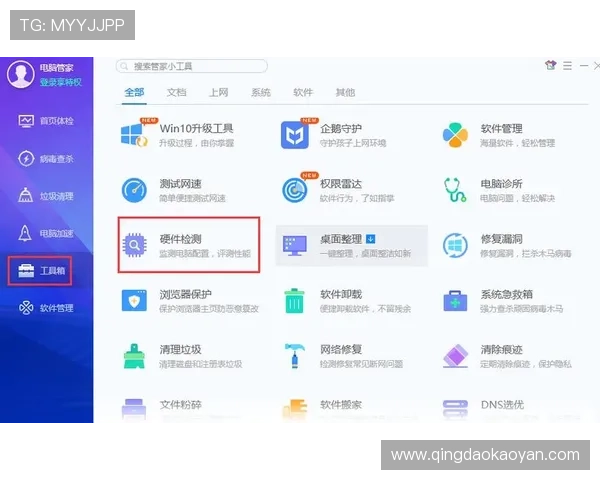Select 工具箱 in sidebar

[40, 271]
